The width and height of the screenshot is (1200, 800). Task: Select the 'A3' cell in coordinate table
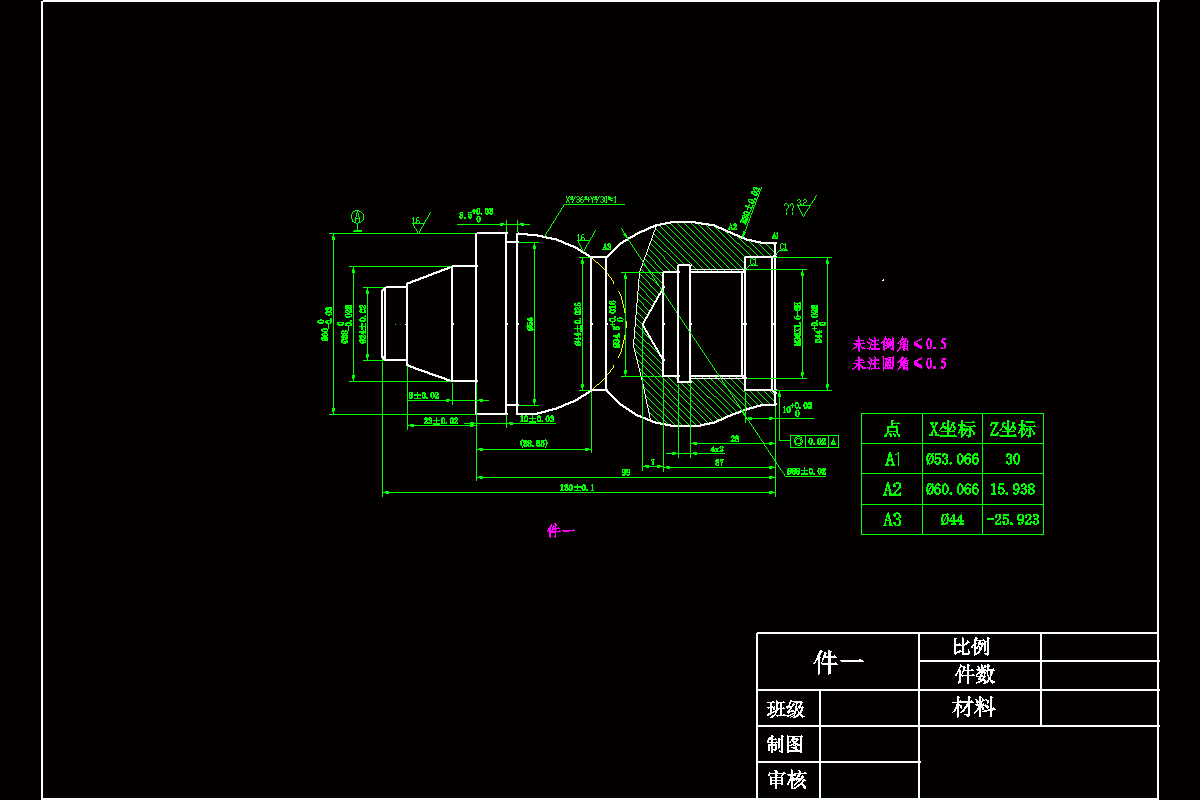(x=892, y=519)
